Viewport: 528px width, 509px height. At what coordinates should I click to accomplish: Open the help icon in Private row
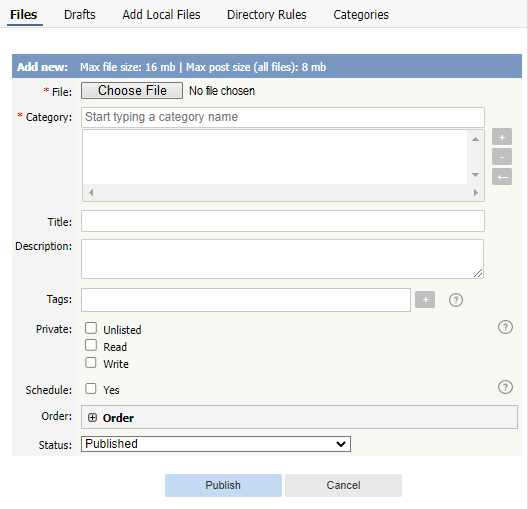tap(505, 327)
